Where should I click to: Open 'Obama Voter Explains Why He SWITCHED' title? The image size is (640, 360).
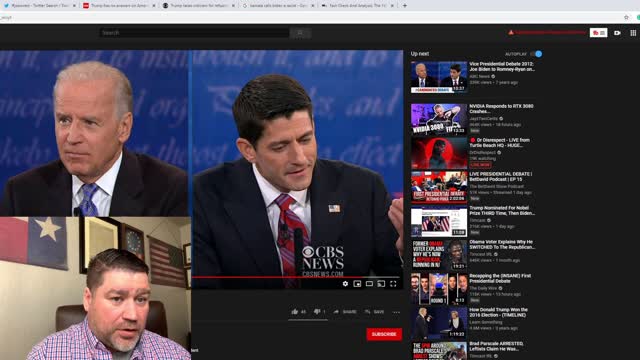pyautogui.click(x=502, y=244)
